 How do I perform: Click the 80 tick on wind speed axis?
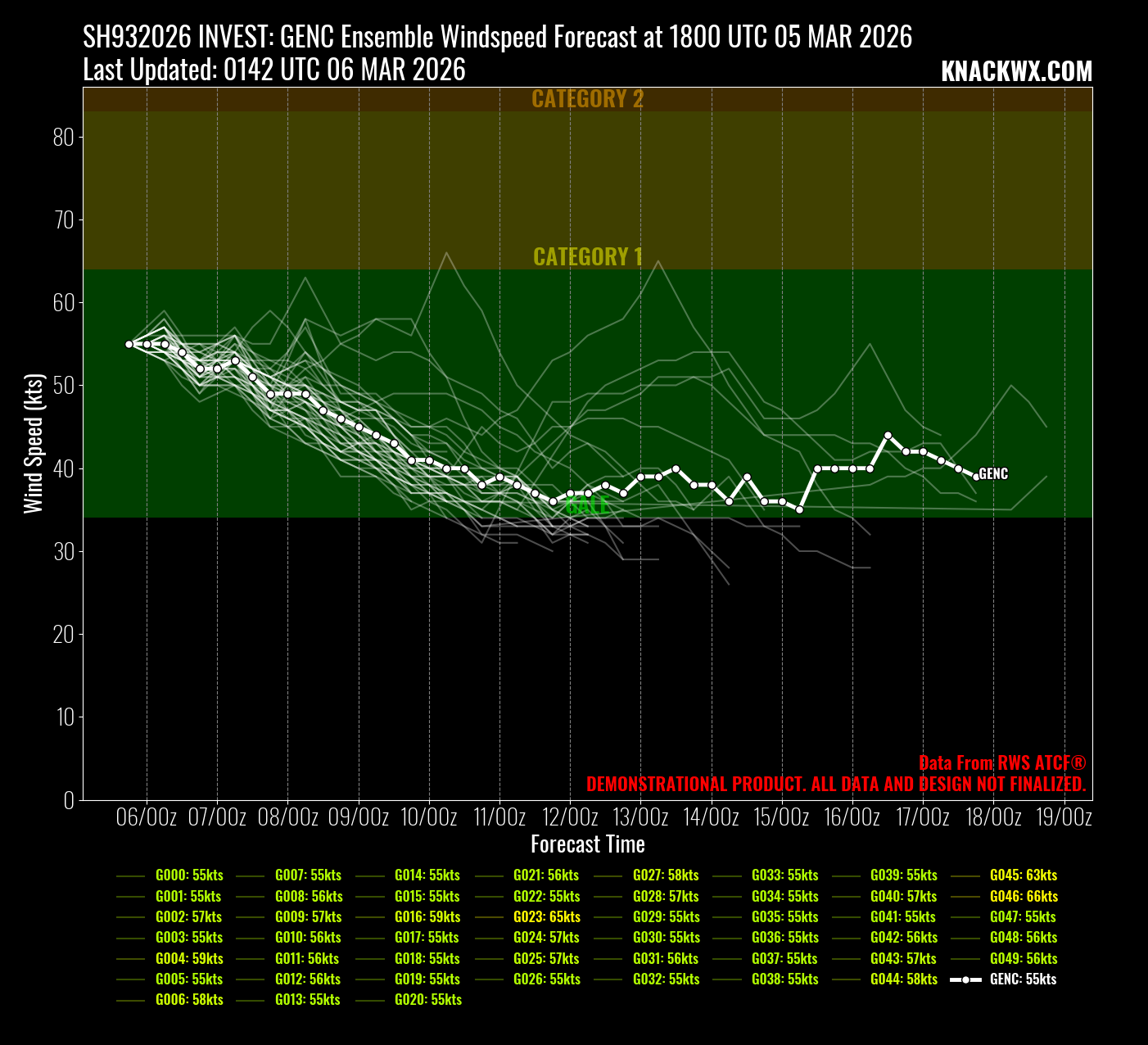click(64, 137)
